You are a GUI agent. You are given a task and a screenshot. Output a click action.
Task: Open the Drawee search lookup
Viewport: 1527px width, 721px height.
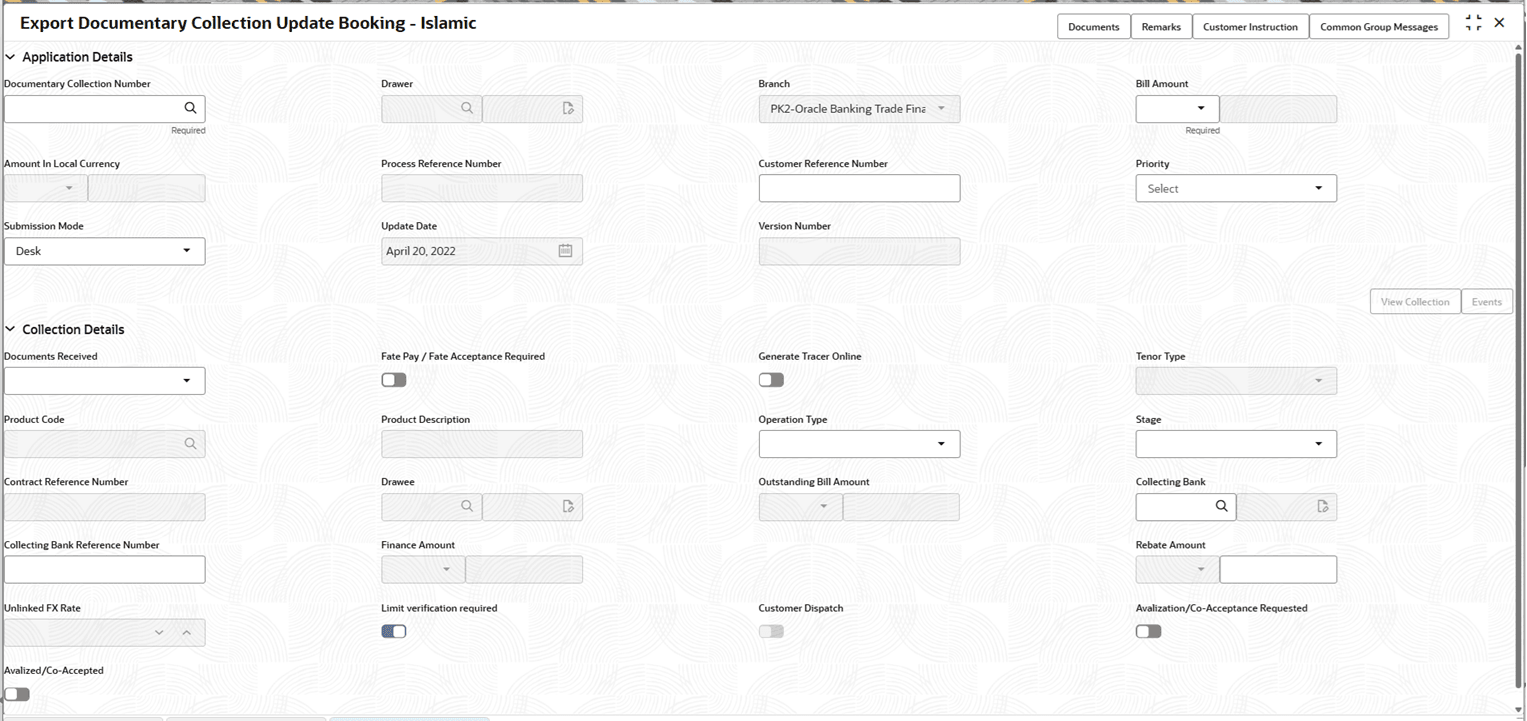[x=466, y=506]
